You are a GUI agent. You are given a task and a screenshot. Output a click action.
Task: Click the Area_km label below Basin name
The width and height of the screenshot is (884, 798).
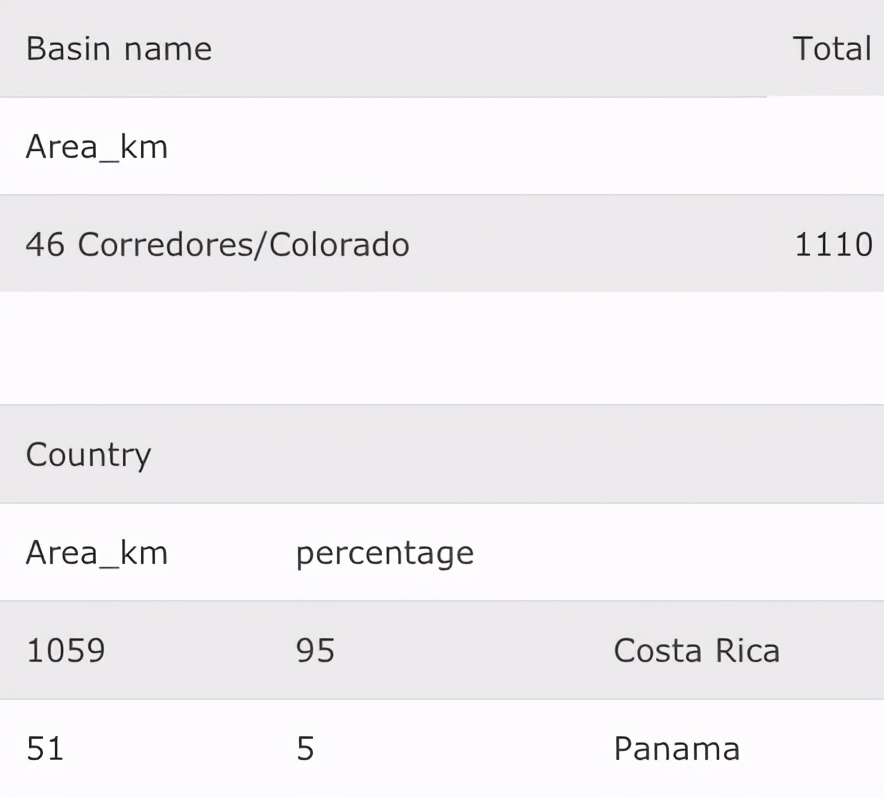96,147
